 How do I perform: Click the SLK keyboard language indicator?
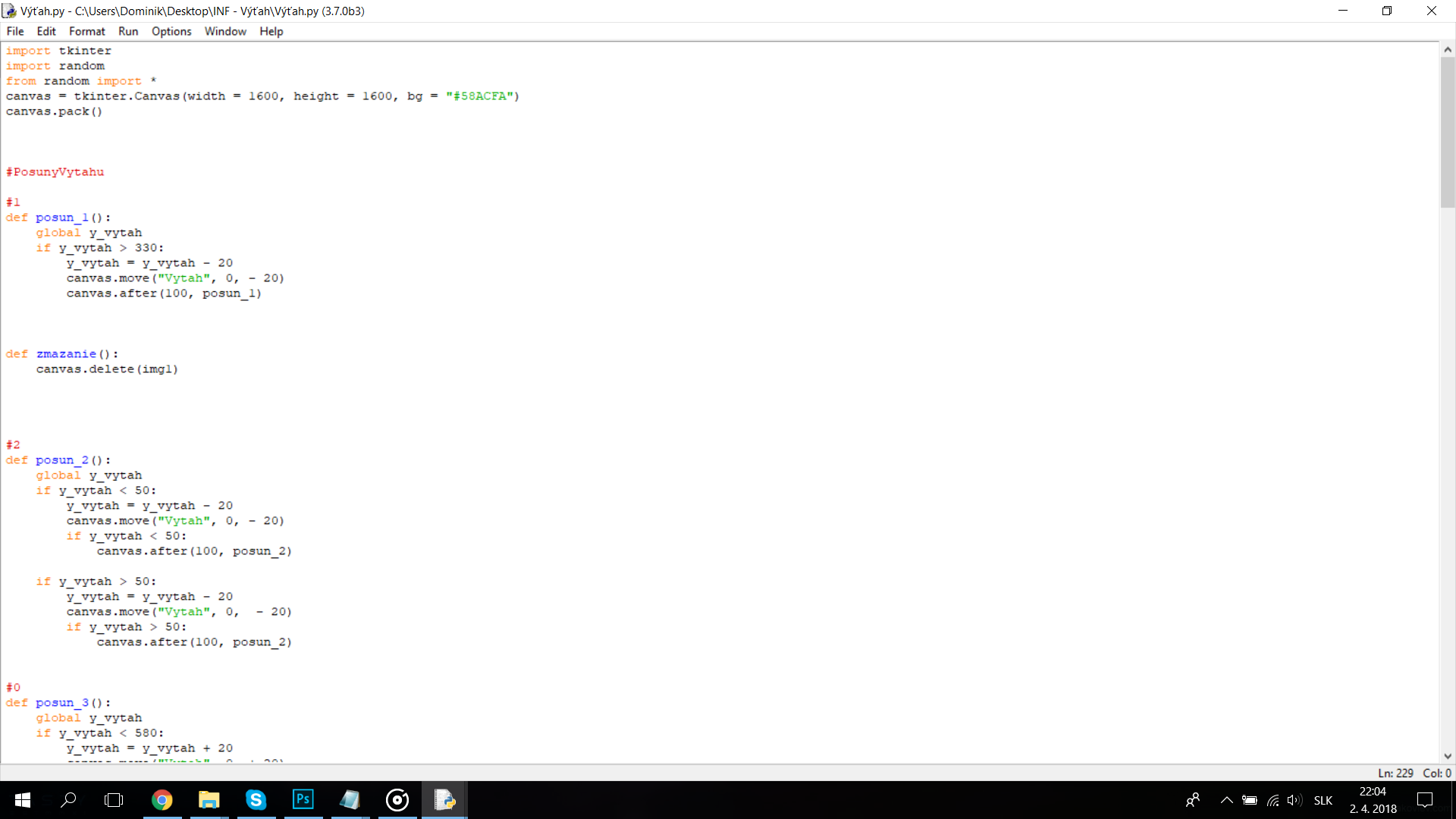(x=1323, y=800)
